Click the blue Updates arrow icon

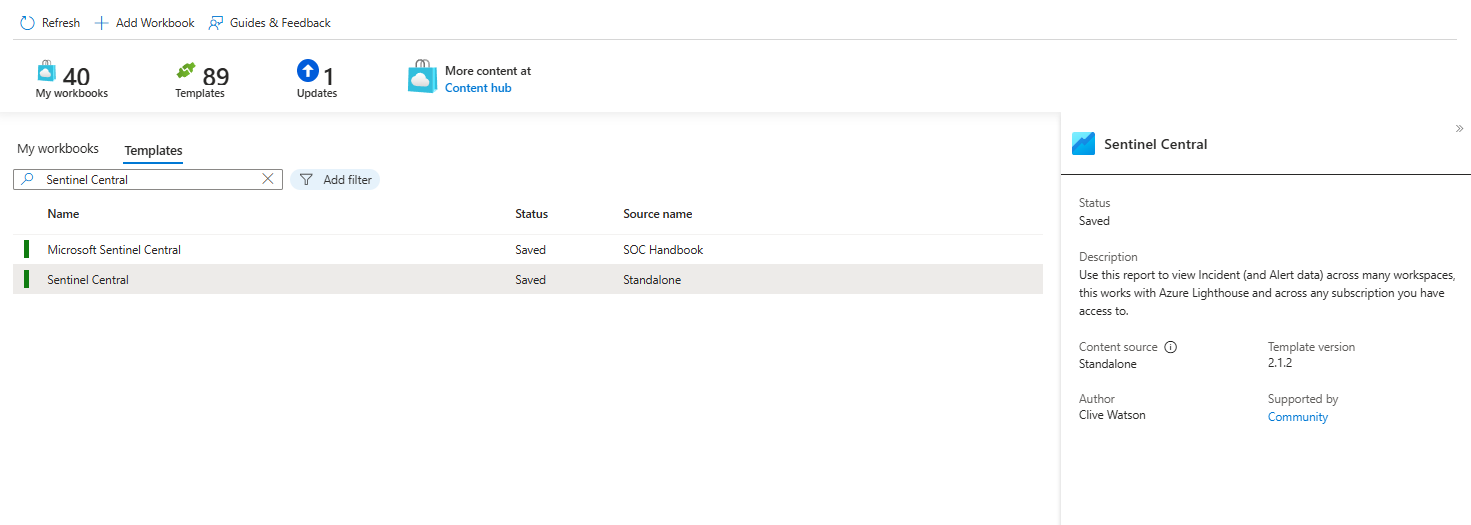point(308,71)
